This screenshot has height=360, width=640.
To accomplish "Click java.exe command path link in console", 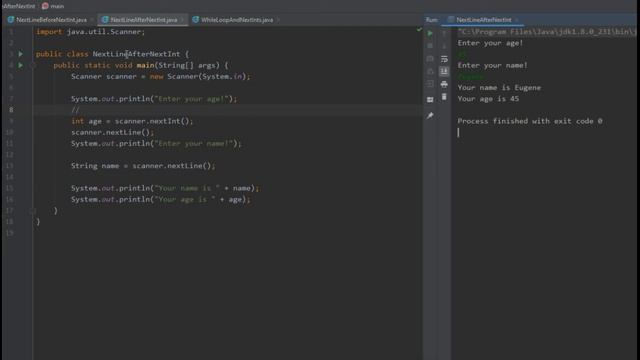I will click(547, 32).
